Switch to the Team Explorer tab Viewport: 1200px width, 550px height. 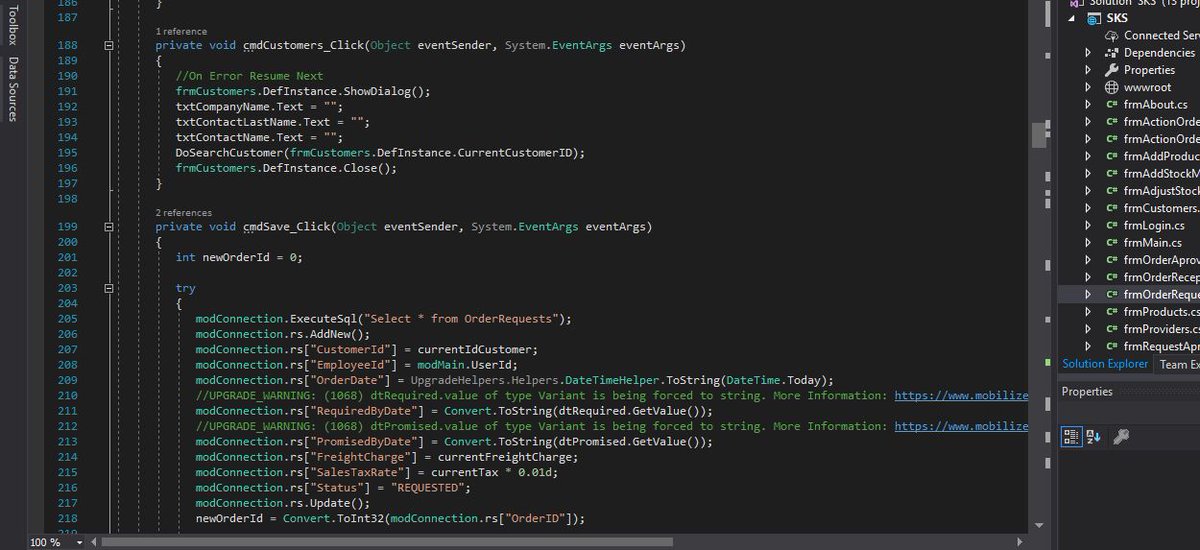pyautogui.click(x=1179, y=364)
